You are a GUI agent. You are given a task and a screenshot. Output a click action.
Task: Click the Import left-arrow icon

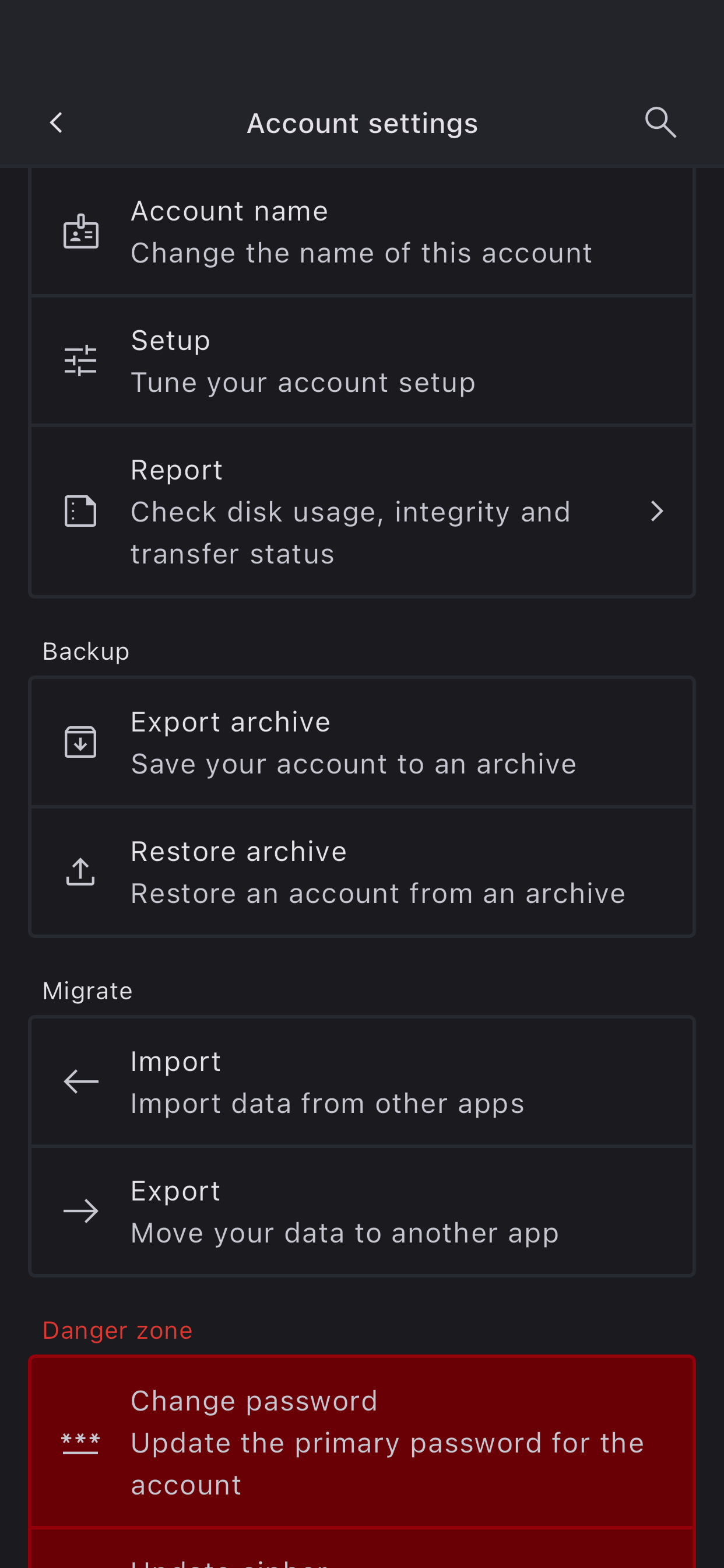point(81,1081)
